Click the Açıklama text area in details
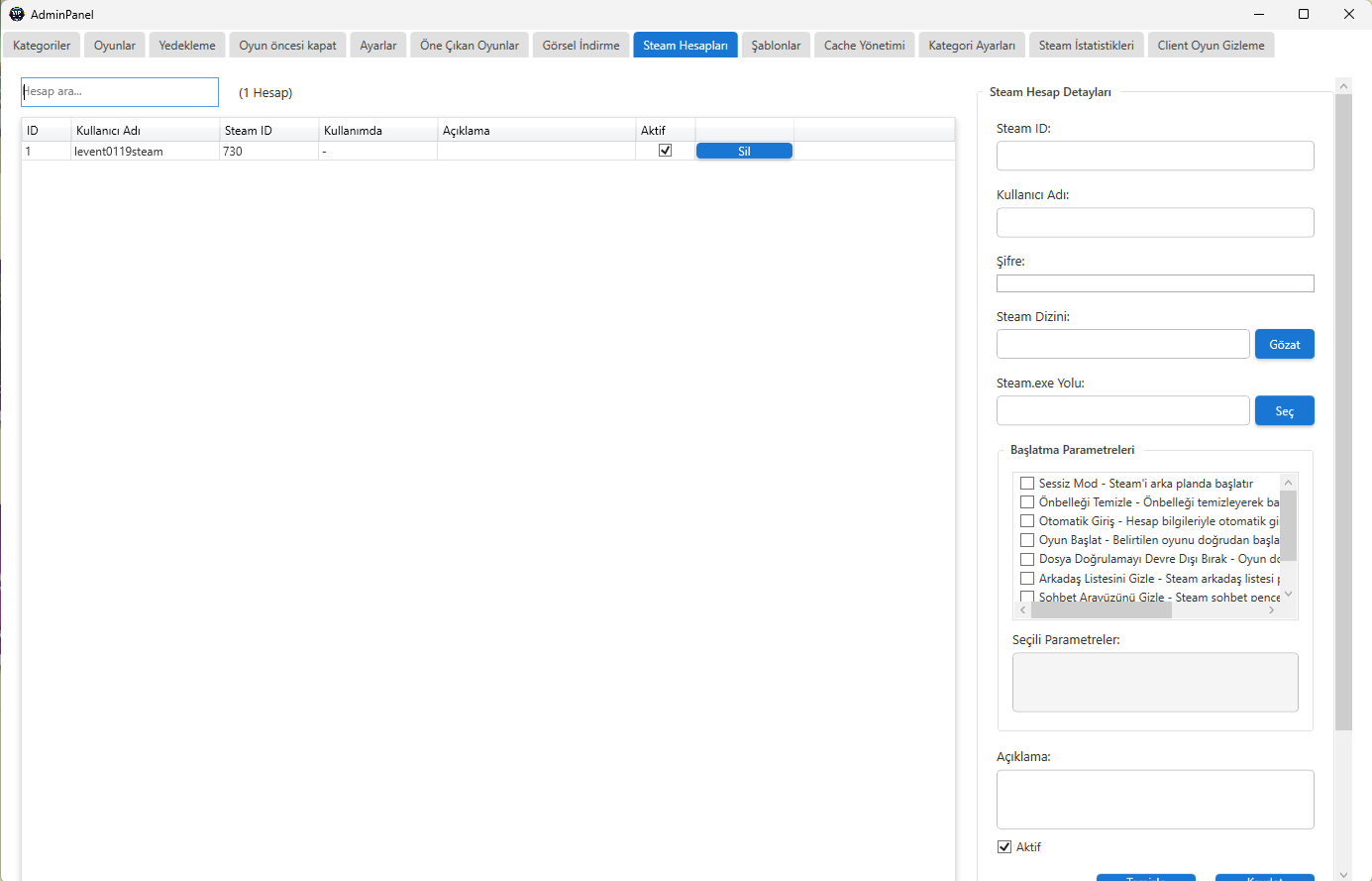 [1155, 800]
